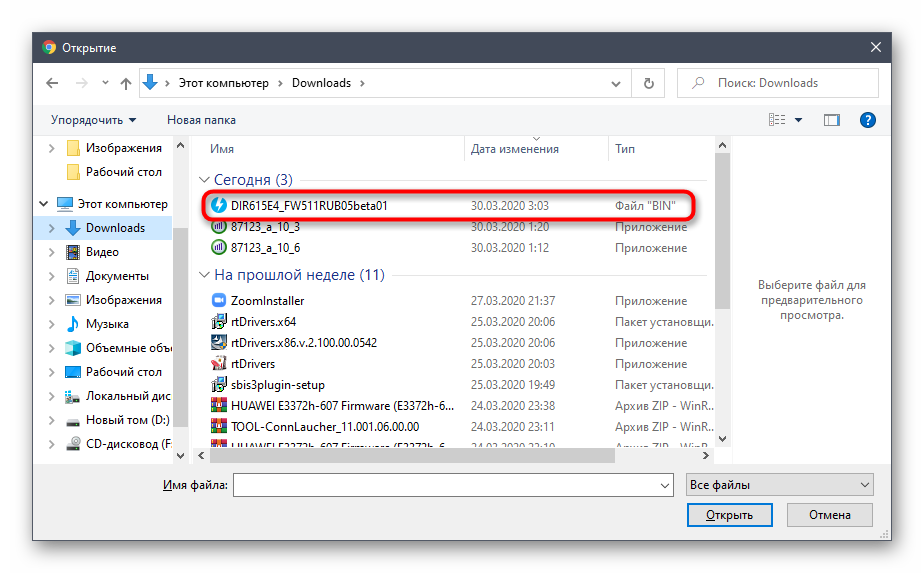Click the Up one level arrow
Screen dimensions: 924x573
125,84
